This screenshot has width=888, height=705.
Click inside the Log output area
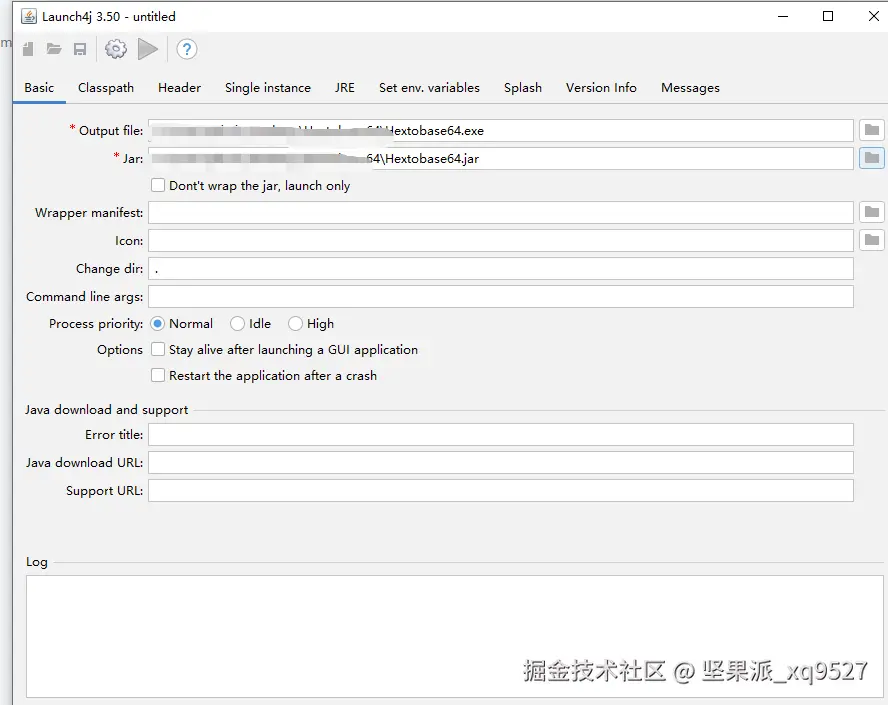pyautogui.click(x=455, y=636)
